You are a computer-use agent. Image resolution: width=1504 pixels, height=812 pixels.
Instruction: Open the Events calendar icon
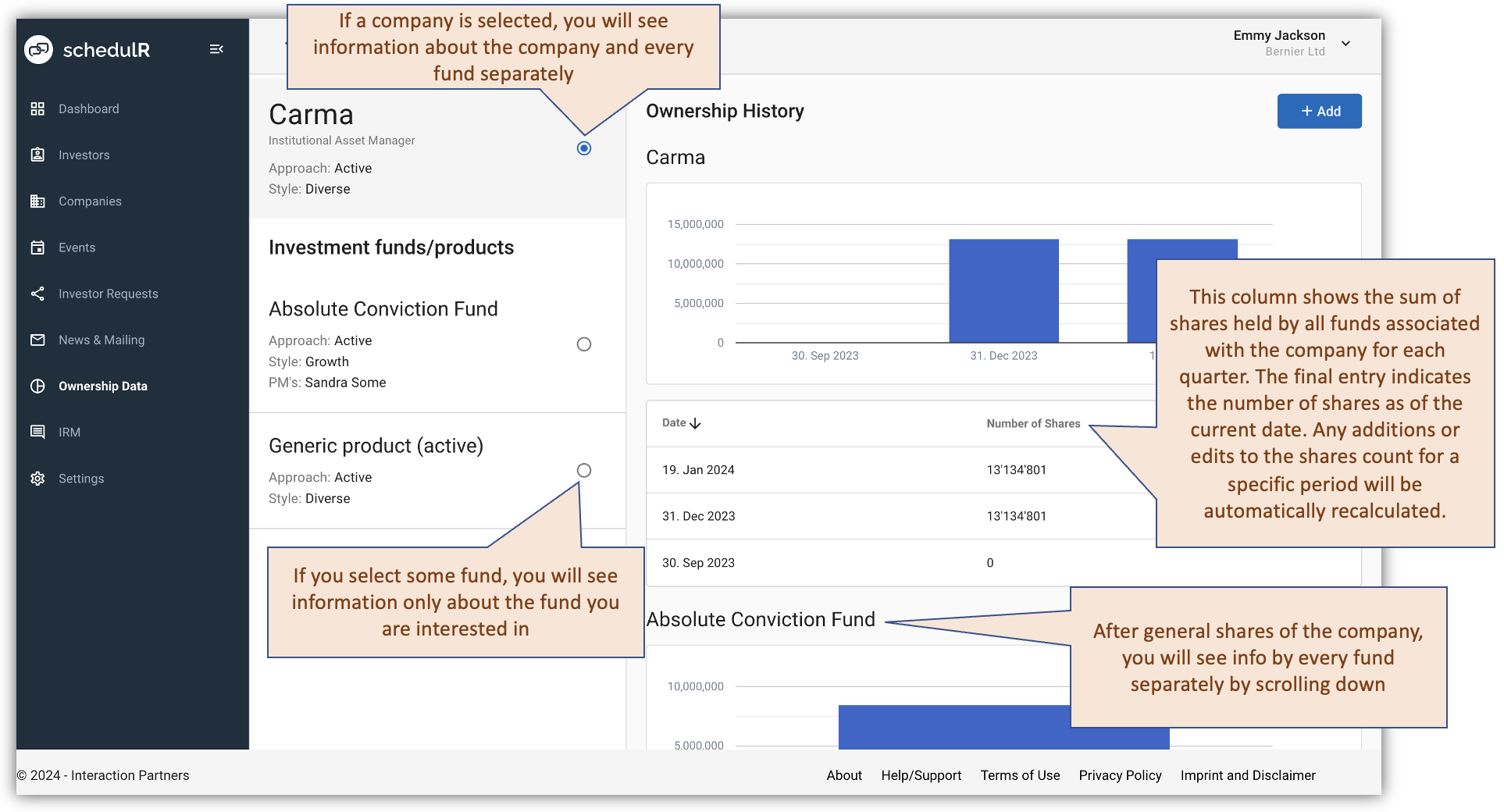click(x=37, y=247)
